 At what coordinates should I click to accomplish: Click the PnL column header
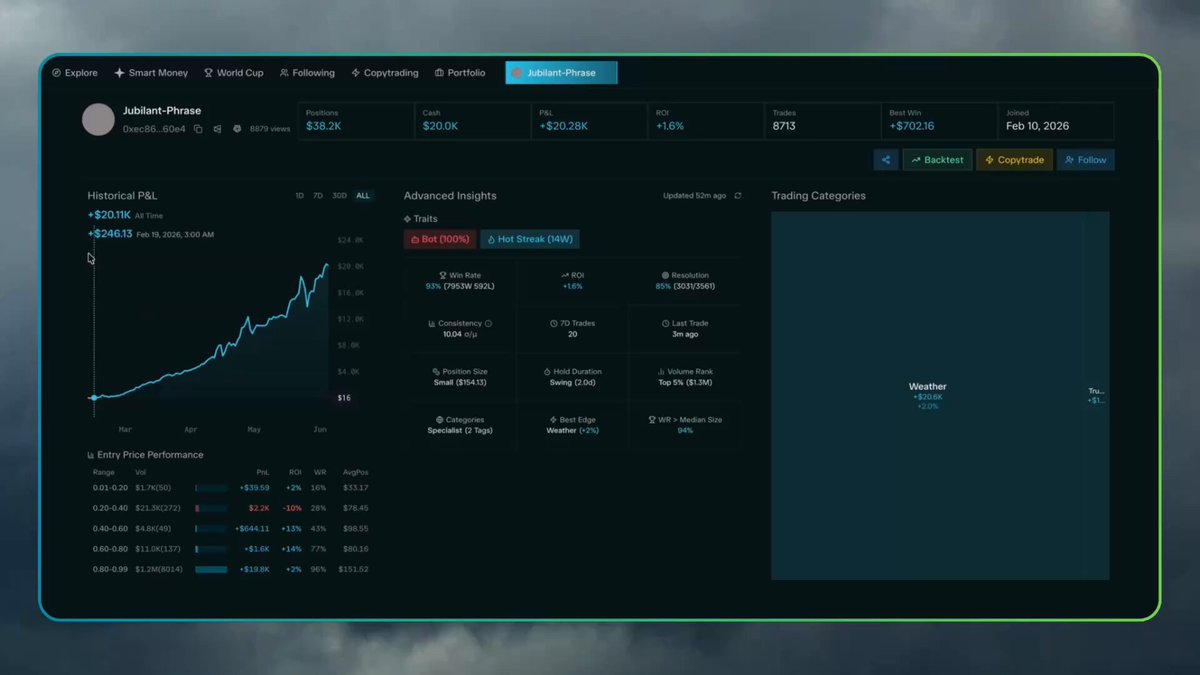coord(262,472)
